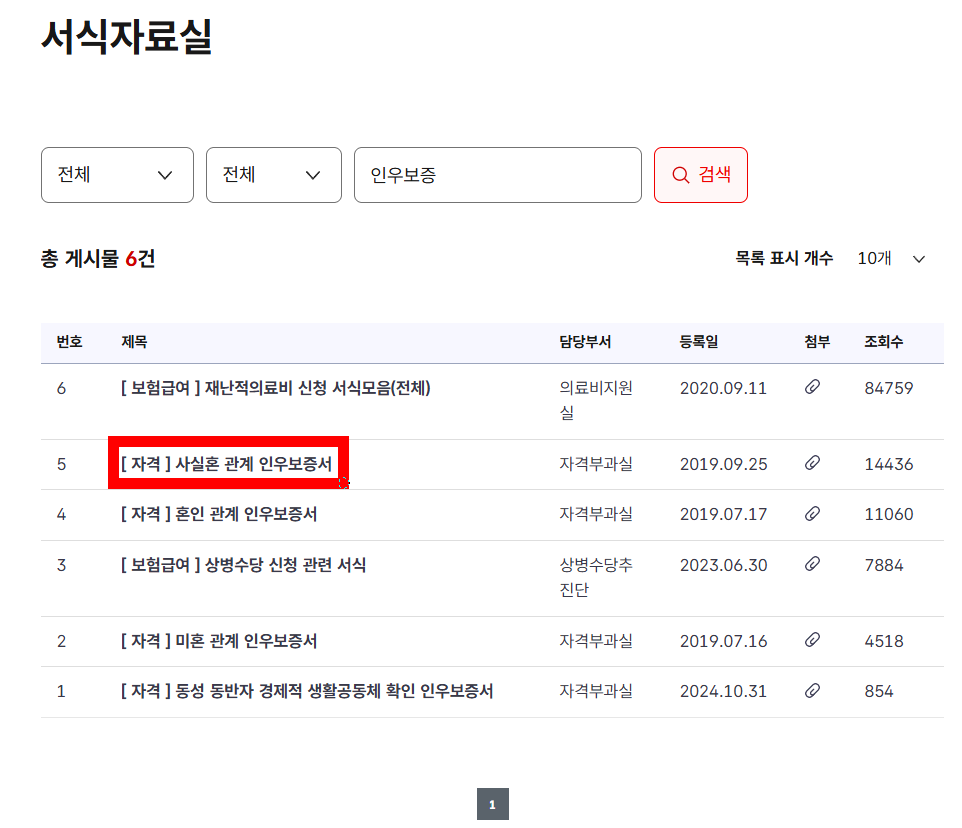Open the 재난적의료비 신청 서식모음(전체) post
Image resolution: width=962 pixels, height=828 pixels.
coord(275,388)
